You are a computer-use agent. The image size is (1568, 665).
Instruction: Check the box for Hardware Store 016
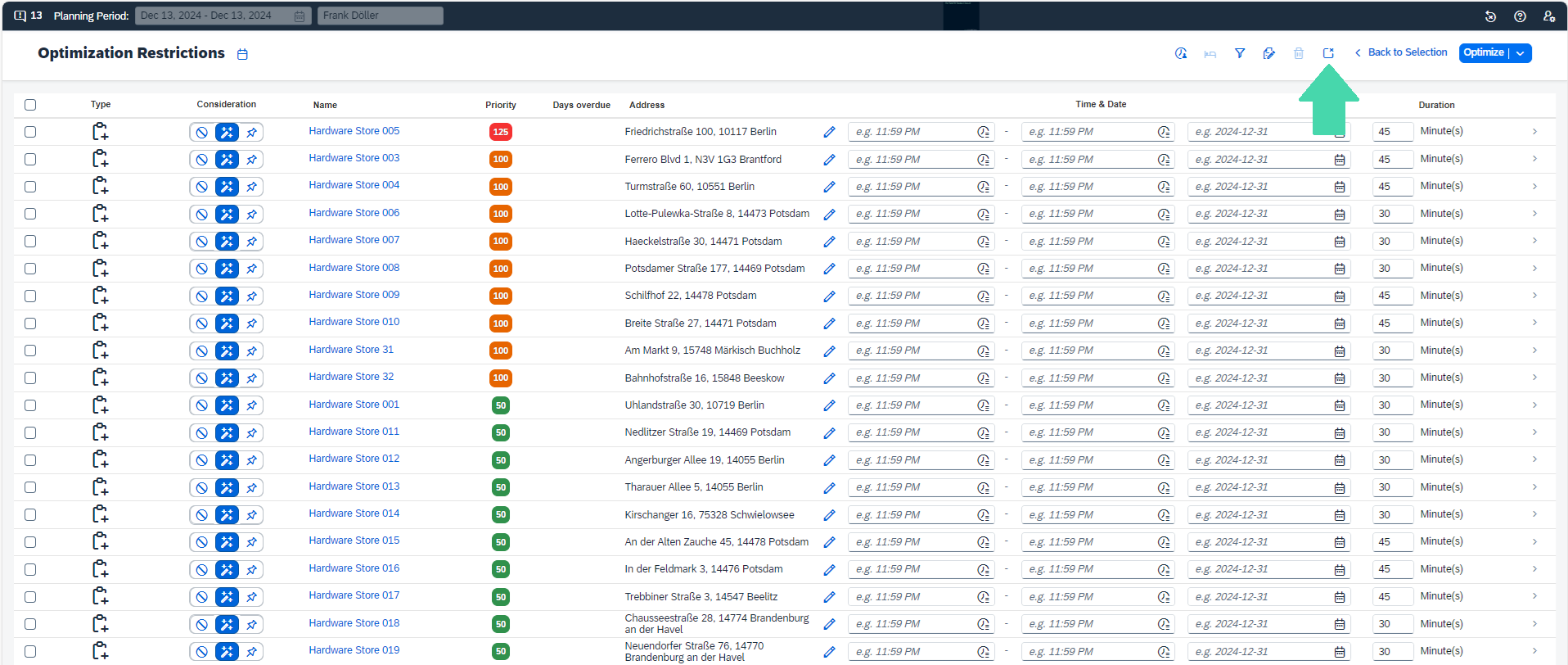[x=30, y=569]
